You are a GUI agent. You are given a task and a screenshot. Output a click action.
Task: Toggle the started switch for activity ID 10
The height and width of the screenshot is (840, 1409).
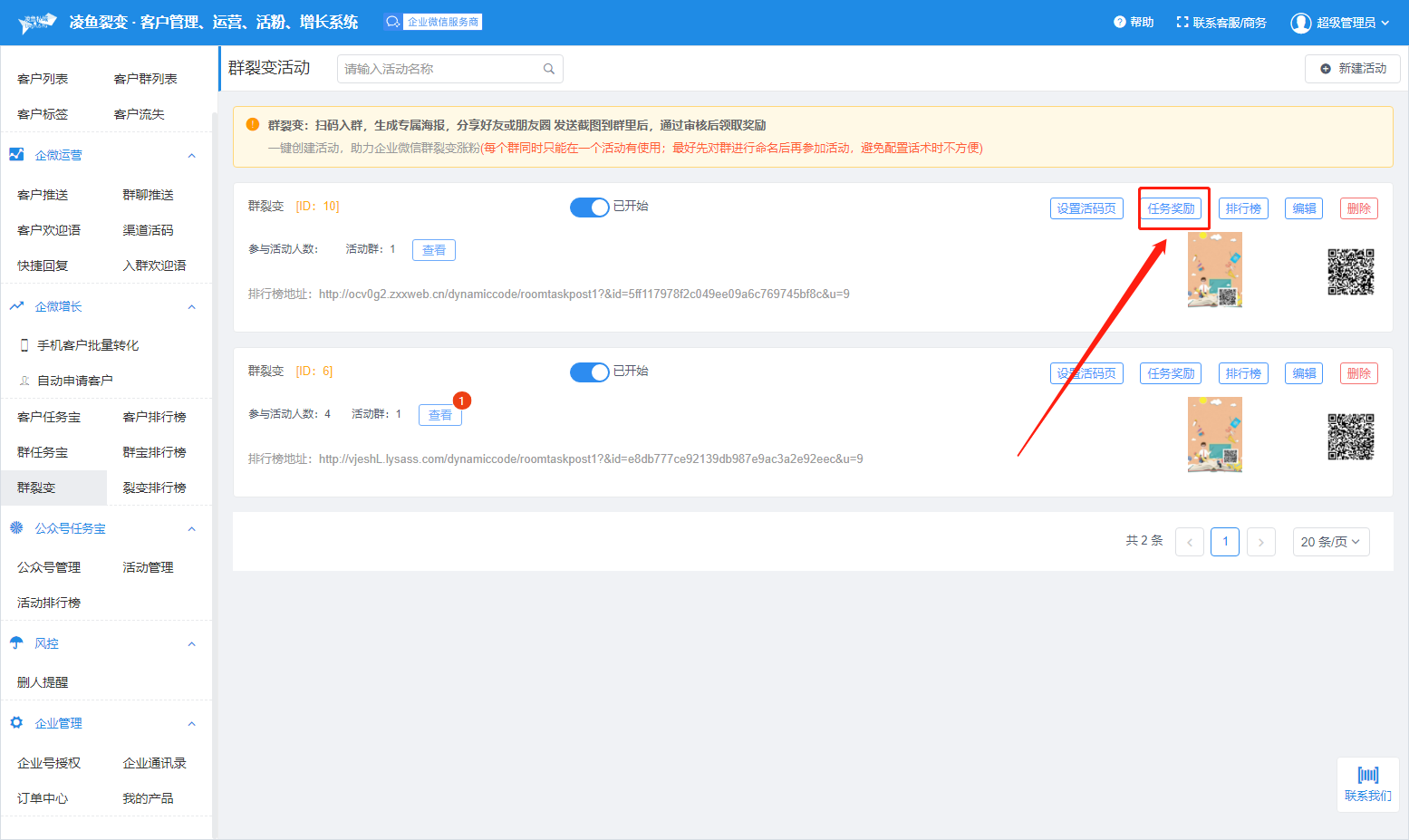point(589,208)
